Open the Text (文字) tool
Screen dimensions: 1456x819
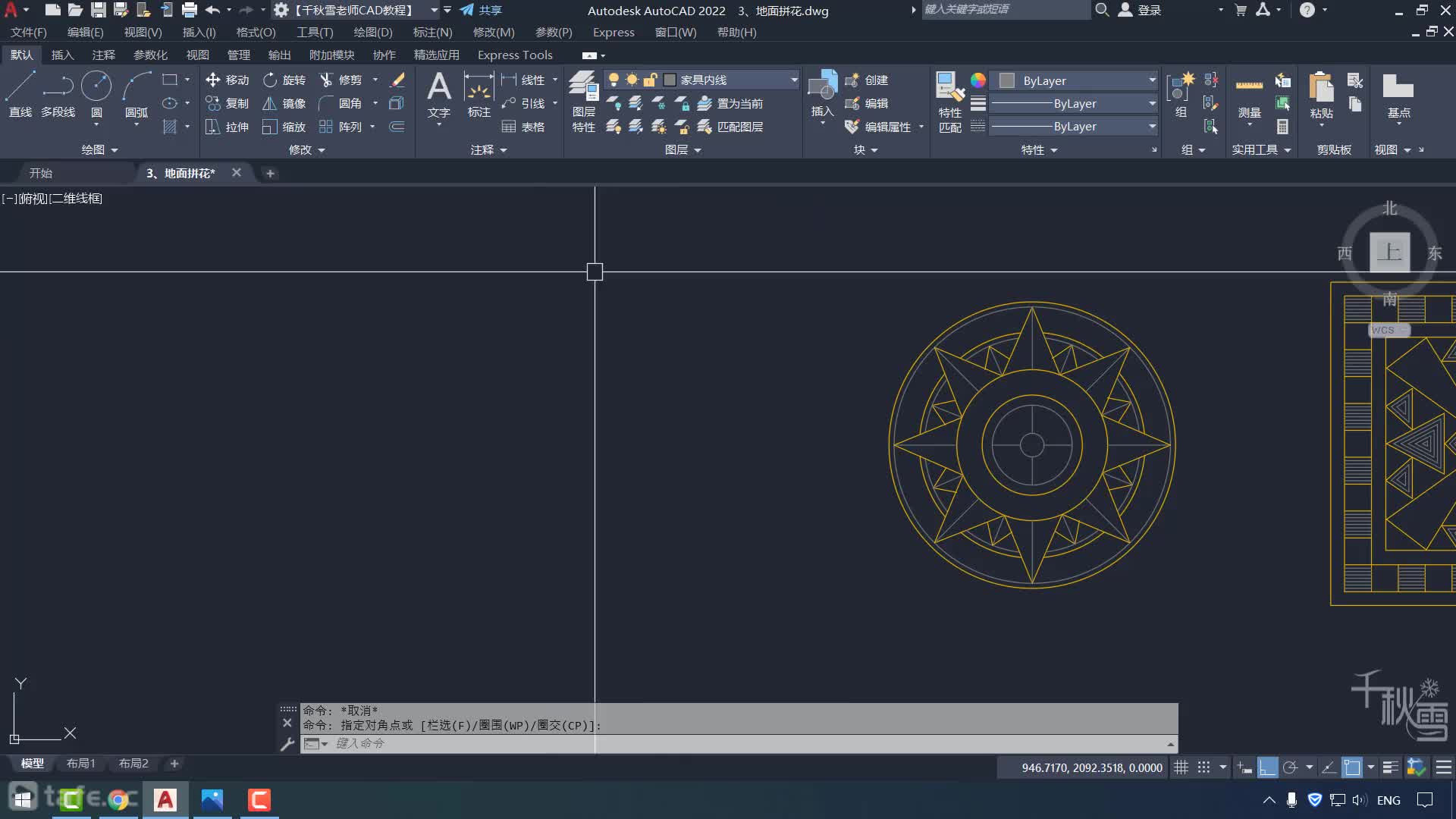click(x=438, y=95)
